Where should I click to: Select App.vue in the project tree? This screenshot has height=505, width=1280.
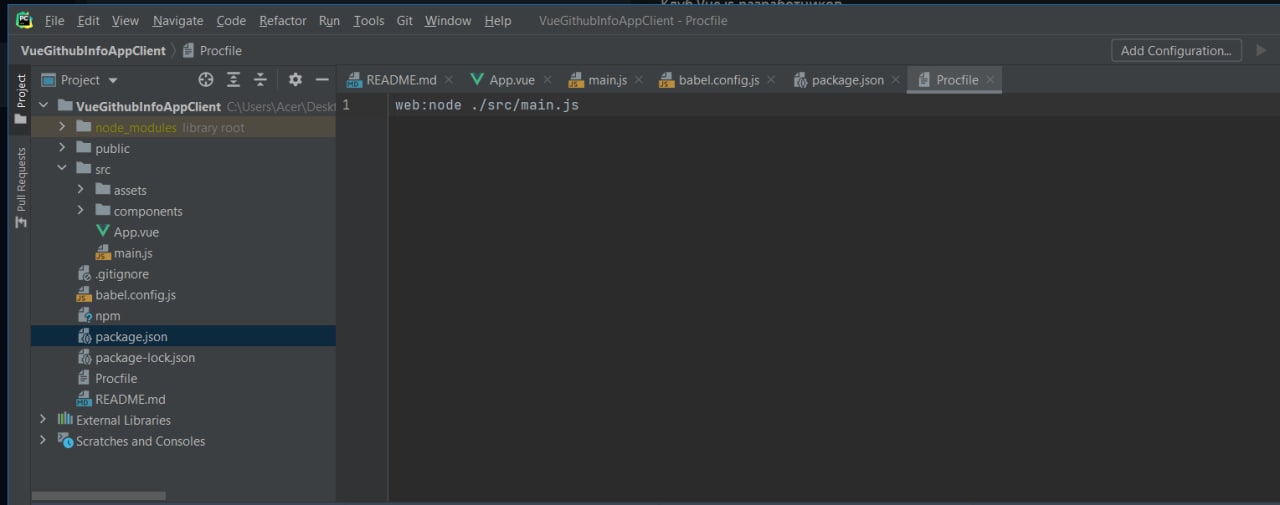point(136,232)
